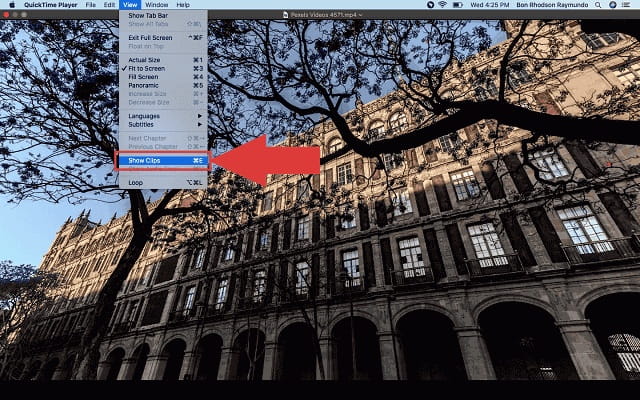Click the document icon in title bar
Screen dimensions: 640x400
pos(286,15)
